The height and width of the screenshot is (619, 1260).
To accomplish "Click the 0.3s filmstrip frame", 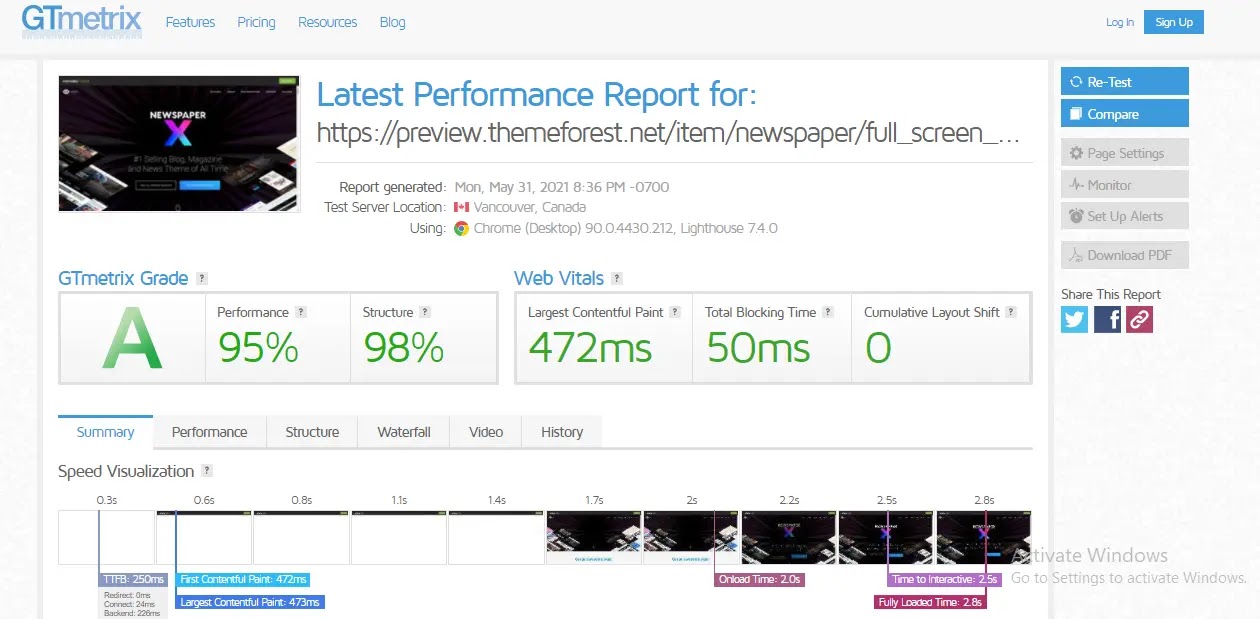I will pyautogui.click(x=105, y=538).
